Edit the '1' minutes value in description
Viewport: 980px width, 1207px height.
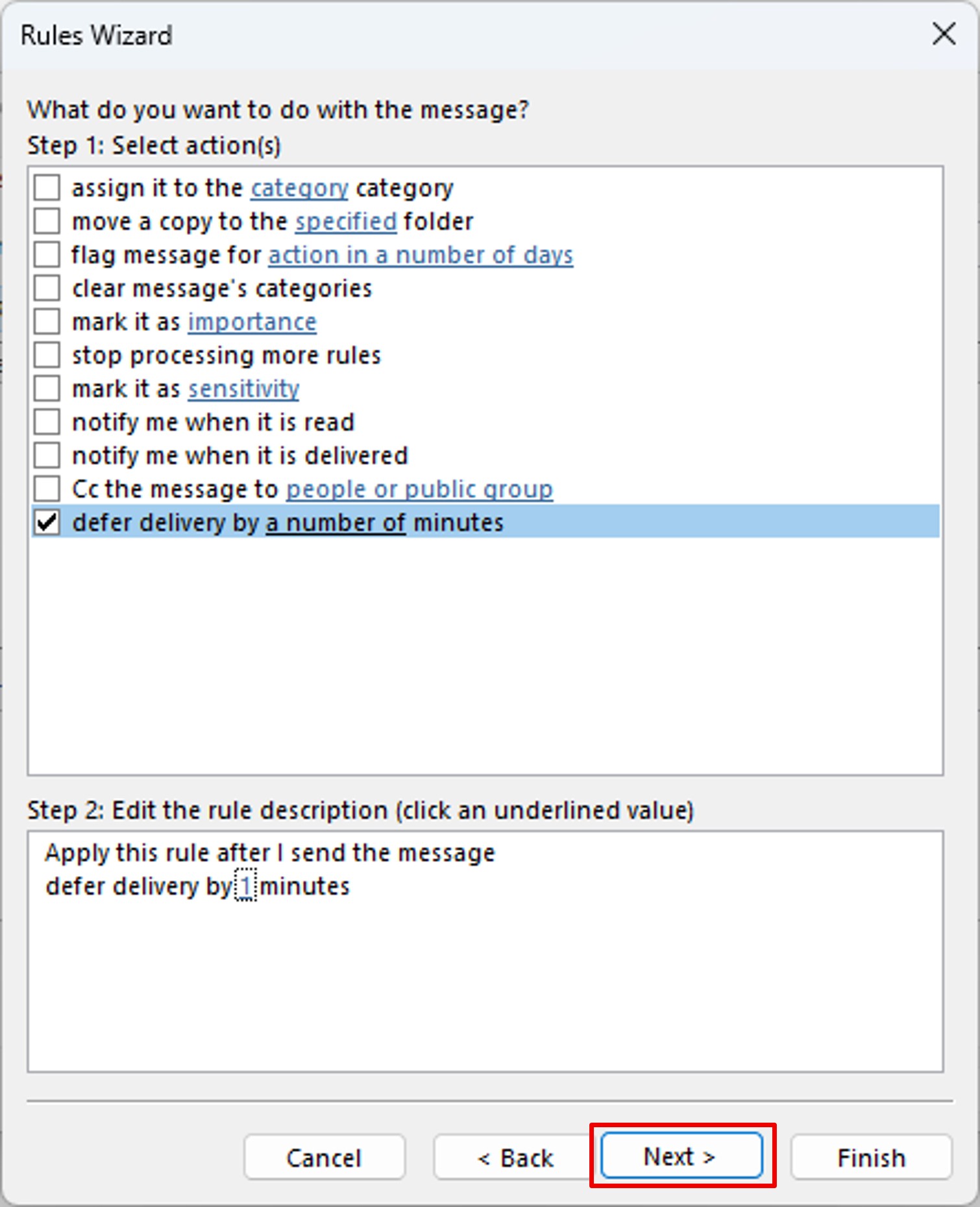point(245,886)
